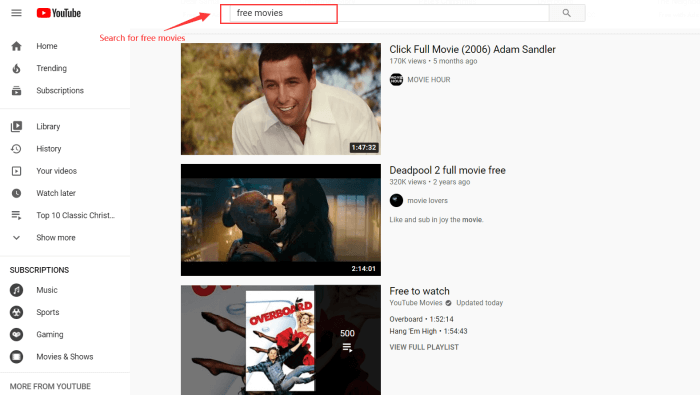Click the Trending flame icon
This screenshot has height=395, width=700.
(x=17, y=68)
